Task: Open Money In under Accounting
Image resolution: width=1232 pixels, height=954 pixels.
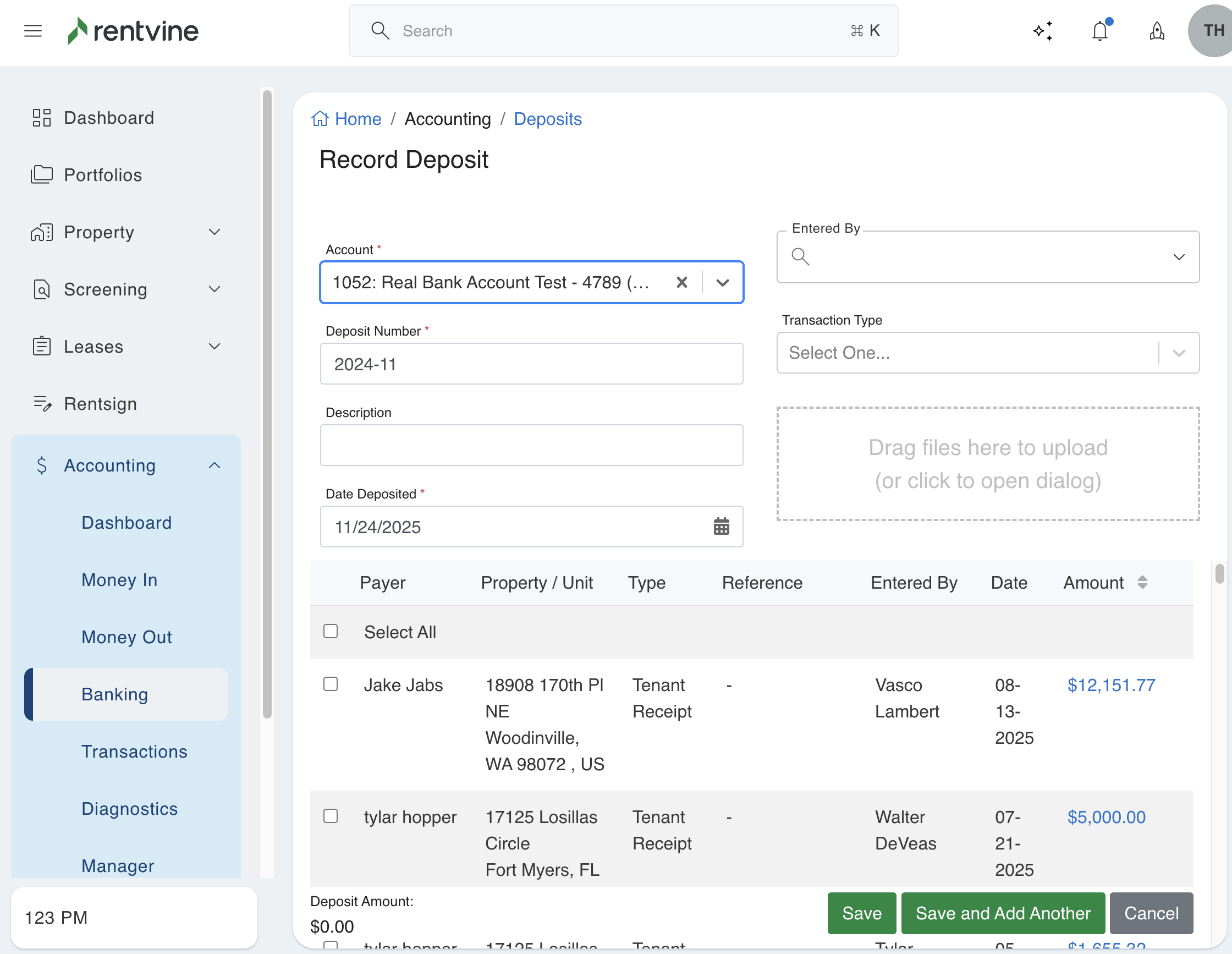Action: coord(119,579)
